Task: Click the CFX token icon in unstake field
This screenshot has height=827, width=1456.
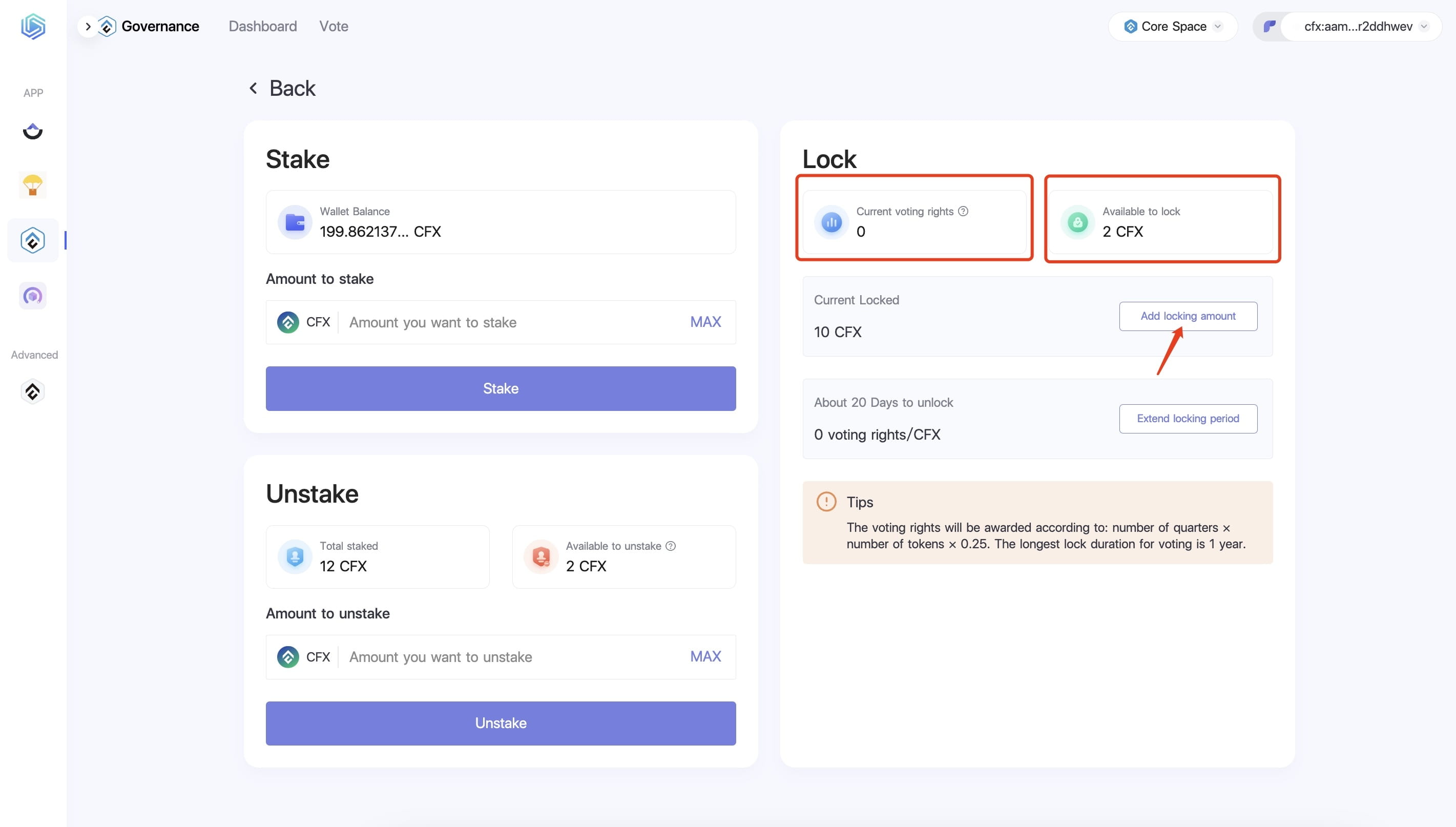Action: [x=288, y=656]
